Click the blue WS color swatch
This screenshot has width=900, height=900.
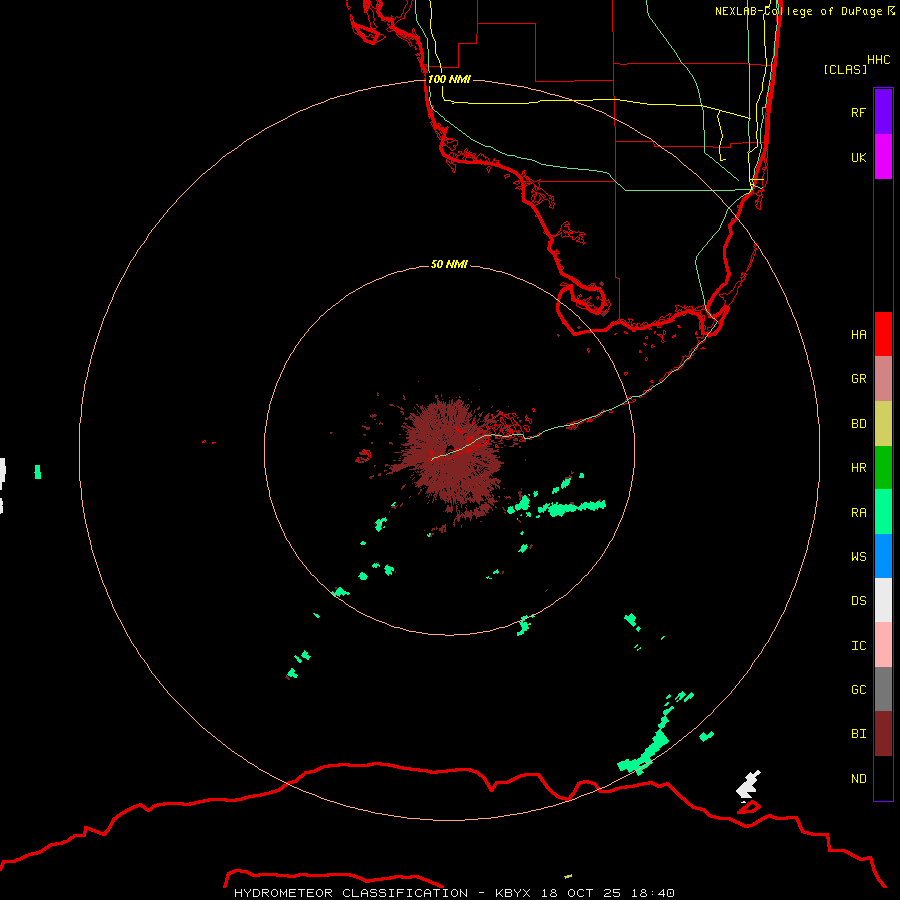pyautogui.click(x=883, y=556)
